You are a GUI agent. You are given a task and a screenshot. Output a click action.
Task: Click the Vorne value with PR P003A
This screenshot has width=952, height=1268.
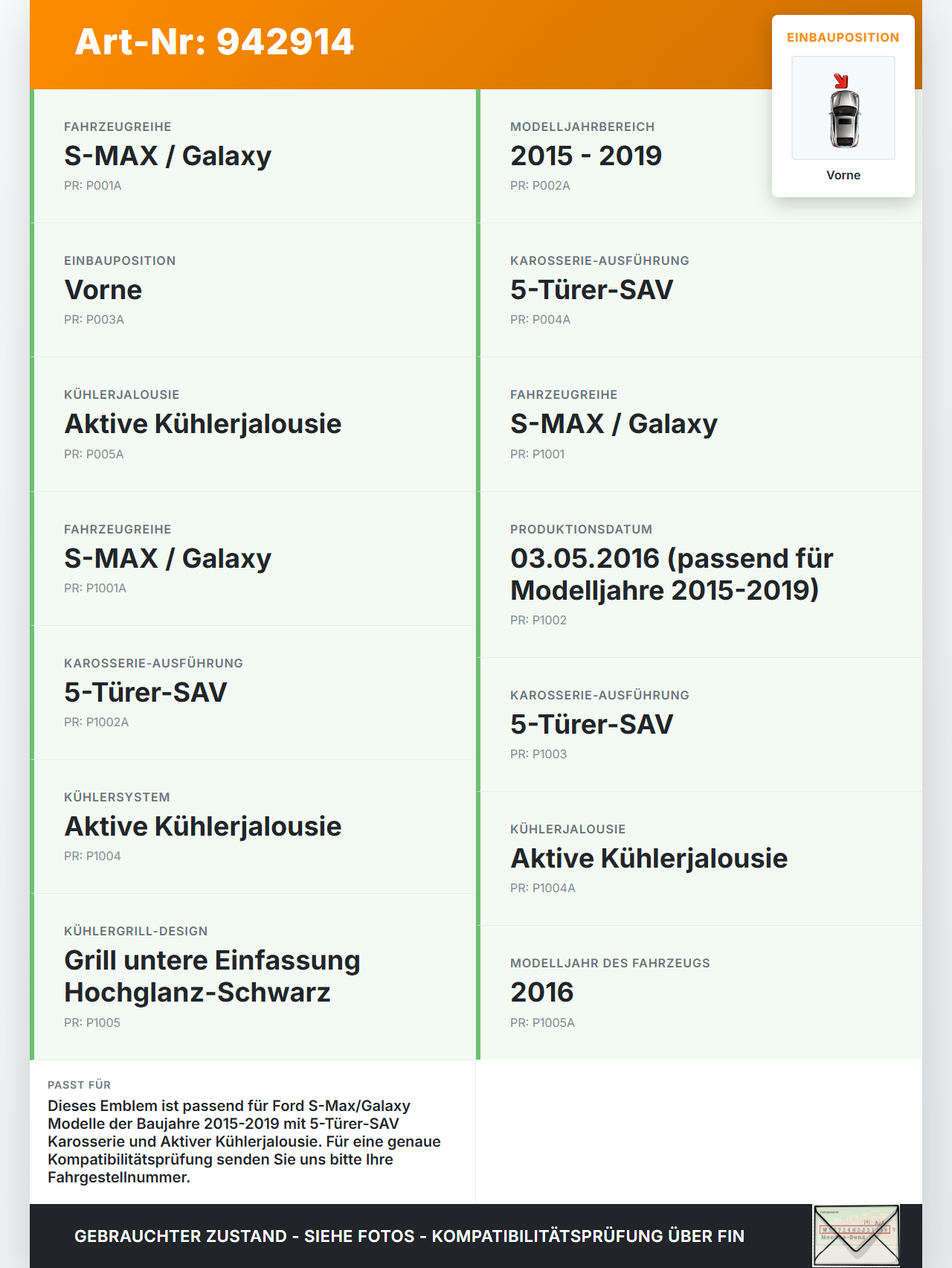click(103, 289)
